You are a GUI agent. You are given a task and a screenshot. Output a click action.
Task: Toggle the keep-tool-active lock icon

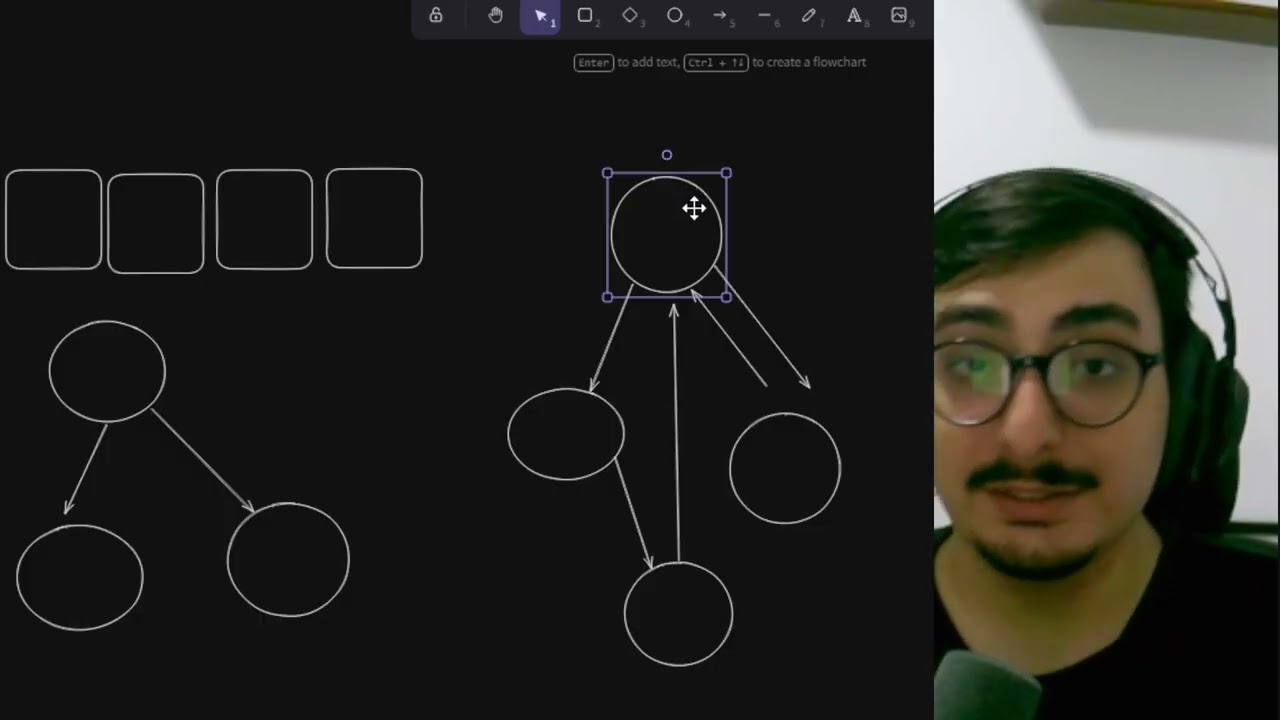[436, 15]
